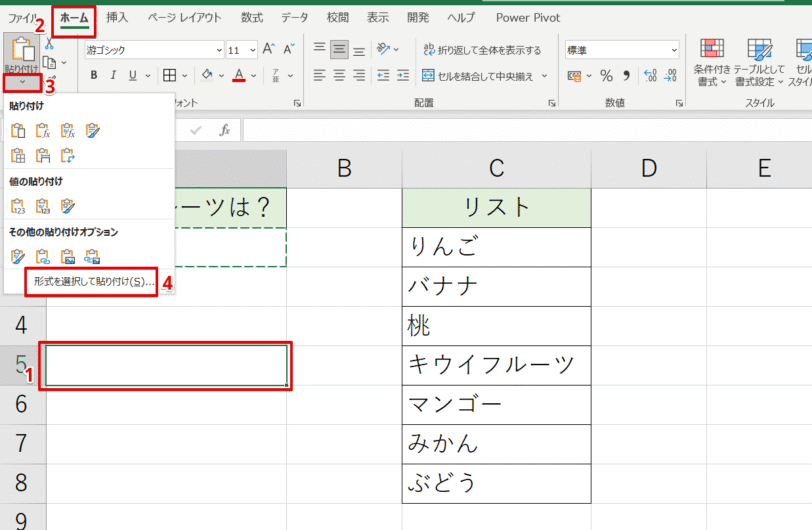Click the text orientation icon
The width and height of the screenshot is (812, 530).
(x=383, y=49)
